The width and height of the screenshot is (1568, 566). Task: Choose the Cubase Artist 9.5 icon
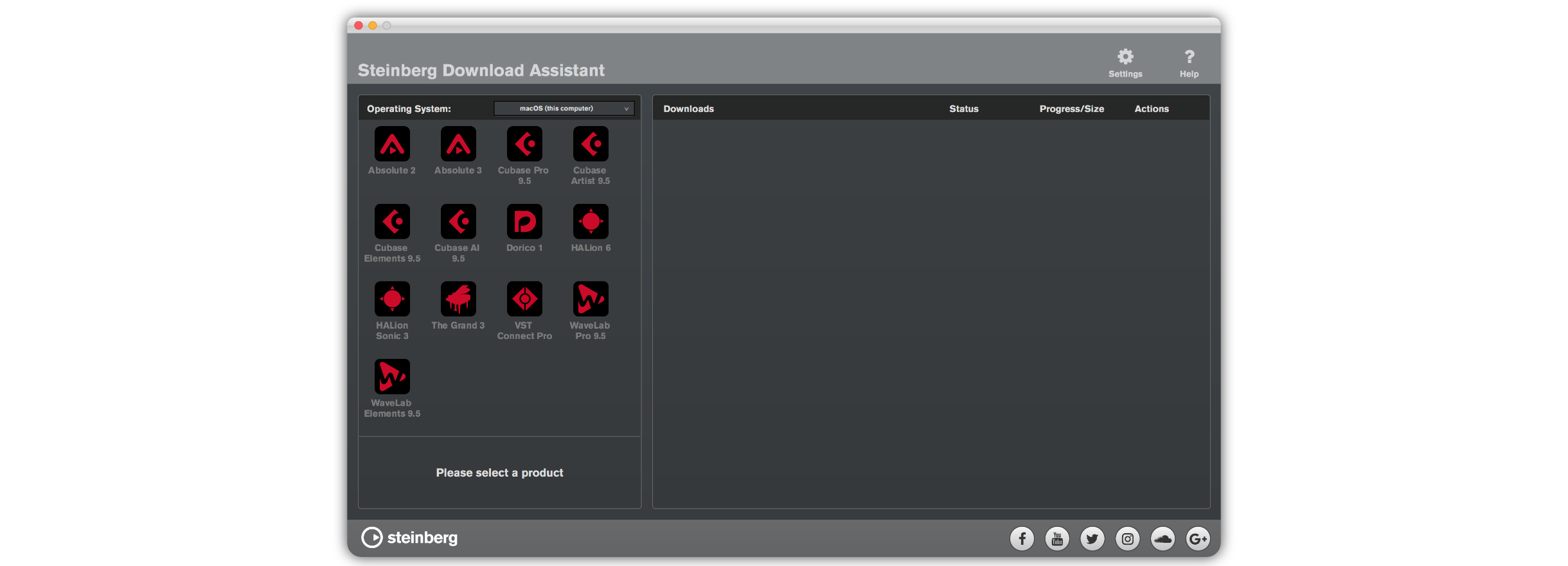(591, 144)
